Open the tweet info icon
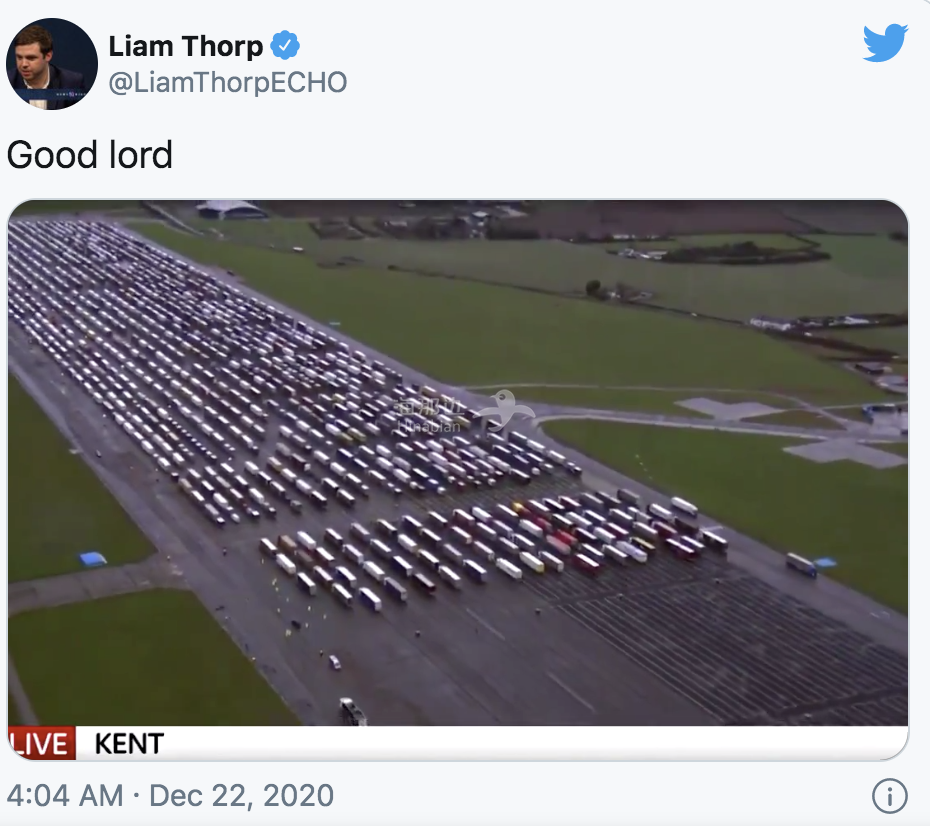The height and width of the screenshot is (826, 930). 889,796
